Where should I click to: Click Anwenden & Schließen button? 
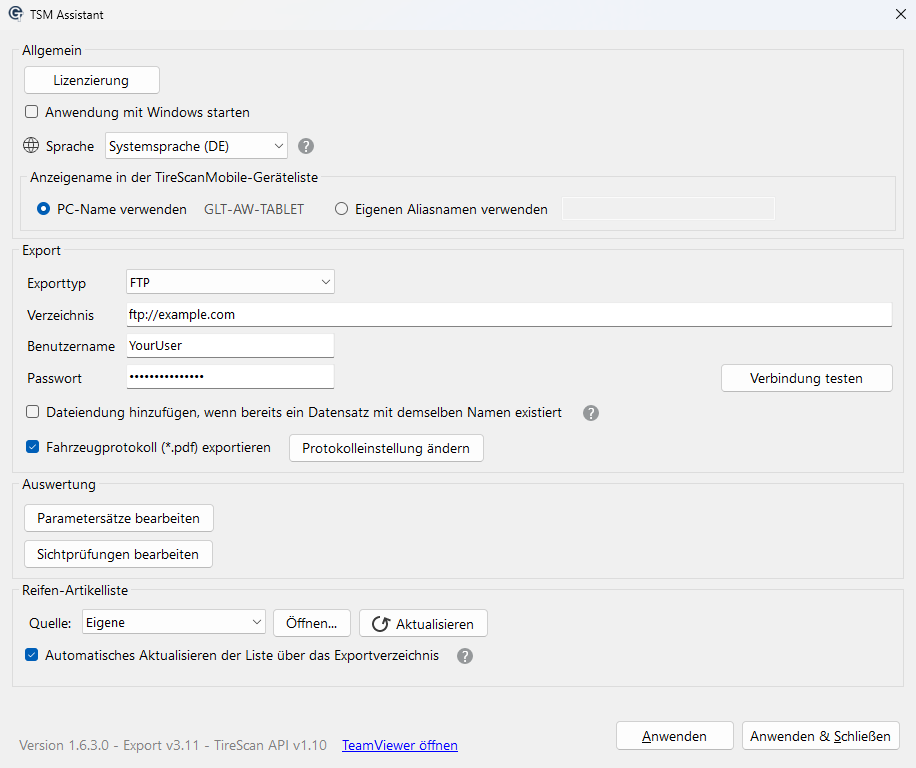click(x=820, y=736)
